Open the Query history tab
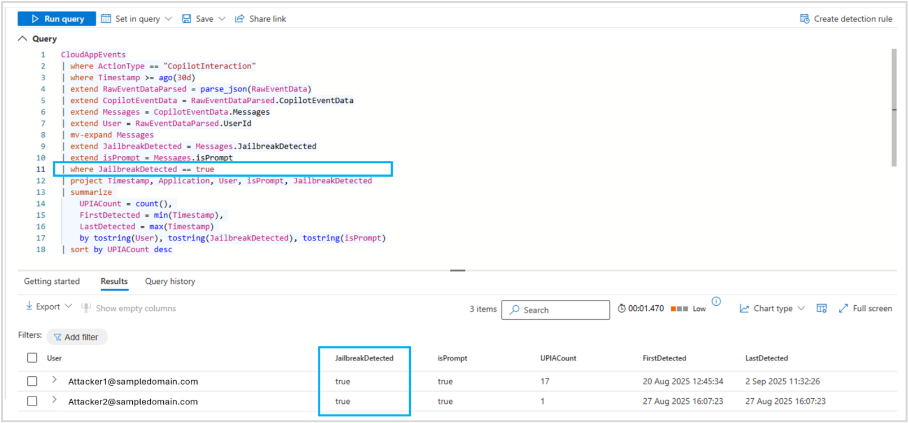Viewport: 909px width, 423px height. tap(170, 281)
